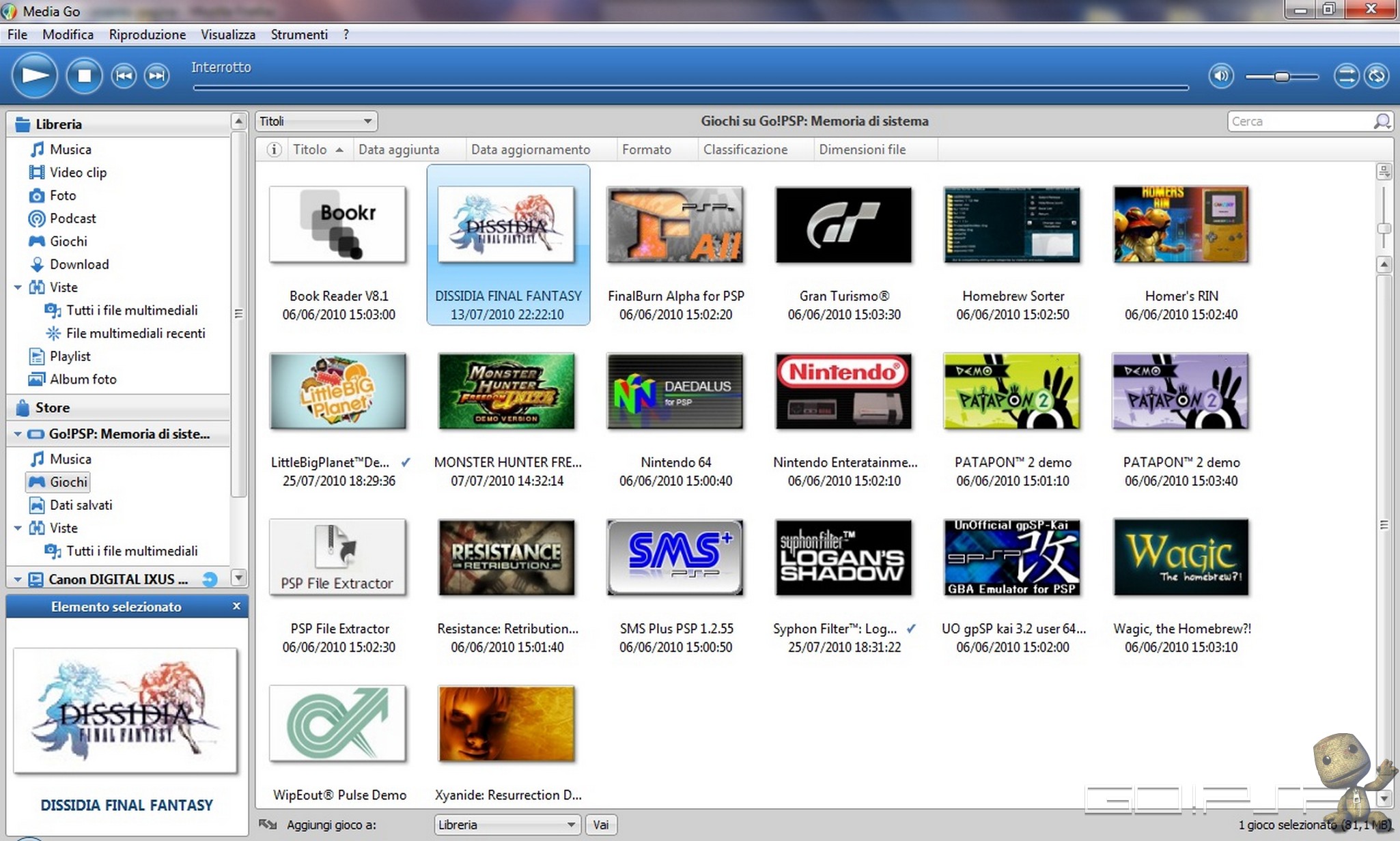Click the info column header icon

[274, 149]
